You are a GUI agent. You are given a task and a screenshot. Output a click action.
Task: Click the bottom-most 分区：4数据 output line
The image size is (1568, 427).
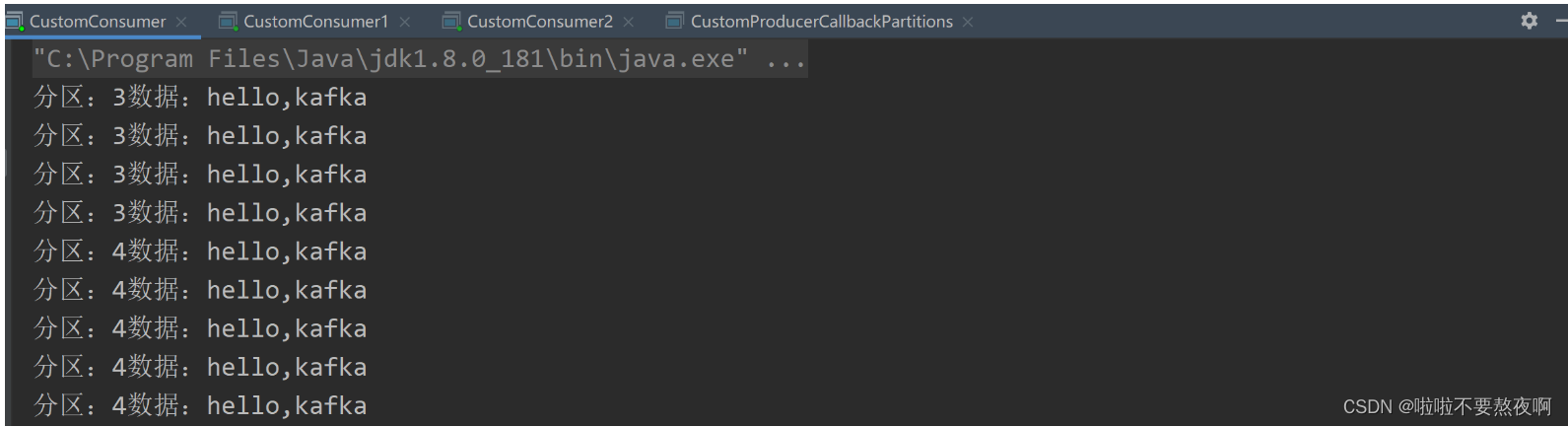tap(200, 404)
